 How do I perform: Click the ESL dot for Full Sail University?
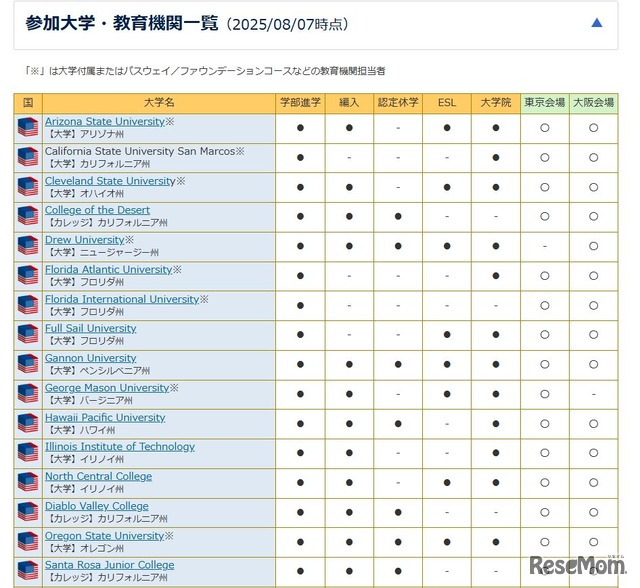(x=447, y=335)
